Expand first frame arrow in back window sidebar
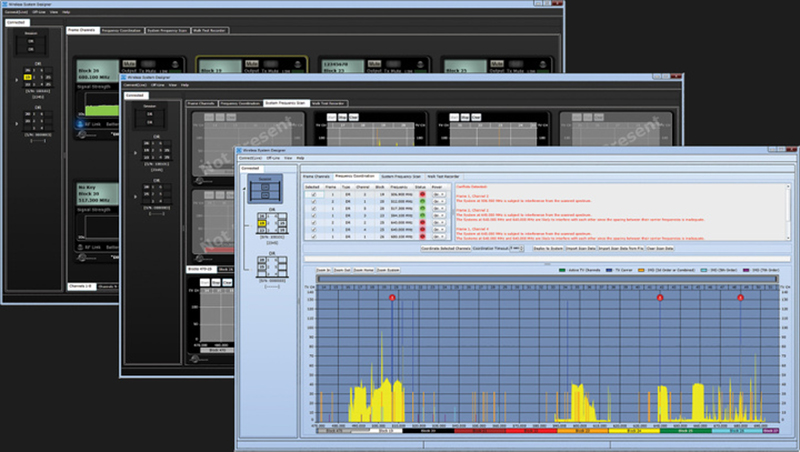 [17, 80]
